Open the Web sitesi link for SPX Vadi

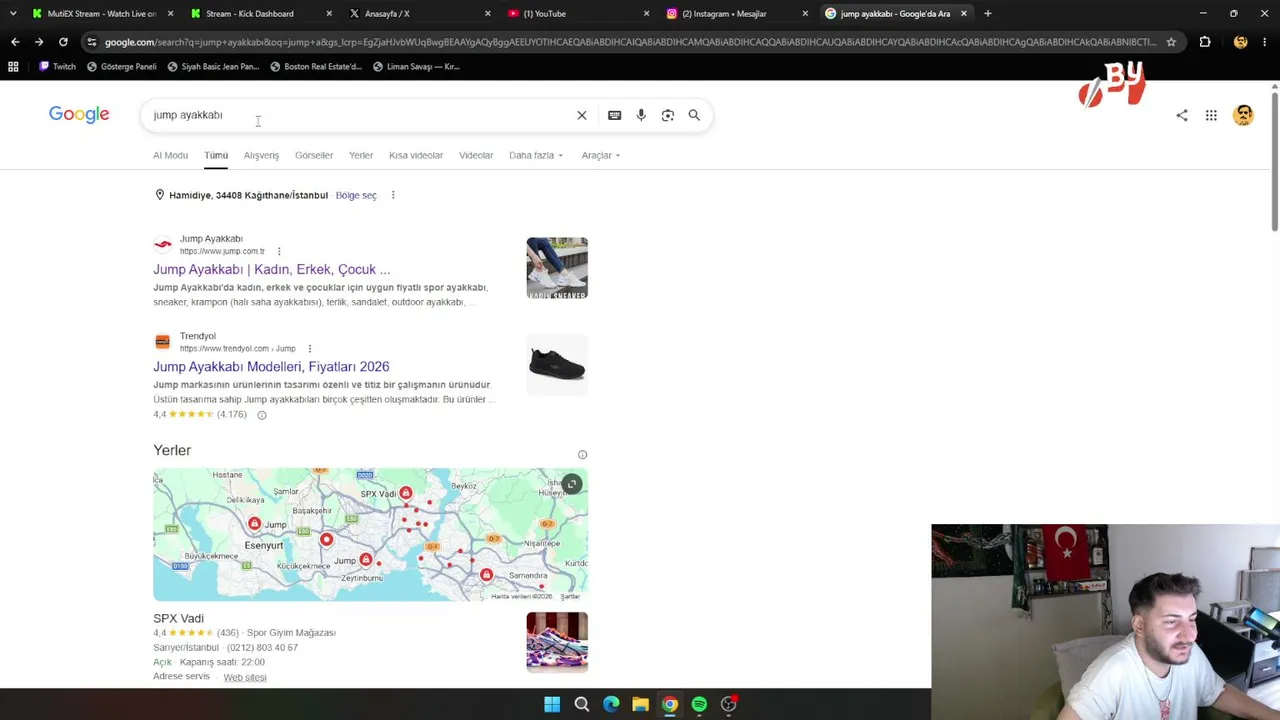[x=245, y=678]
